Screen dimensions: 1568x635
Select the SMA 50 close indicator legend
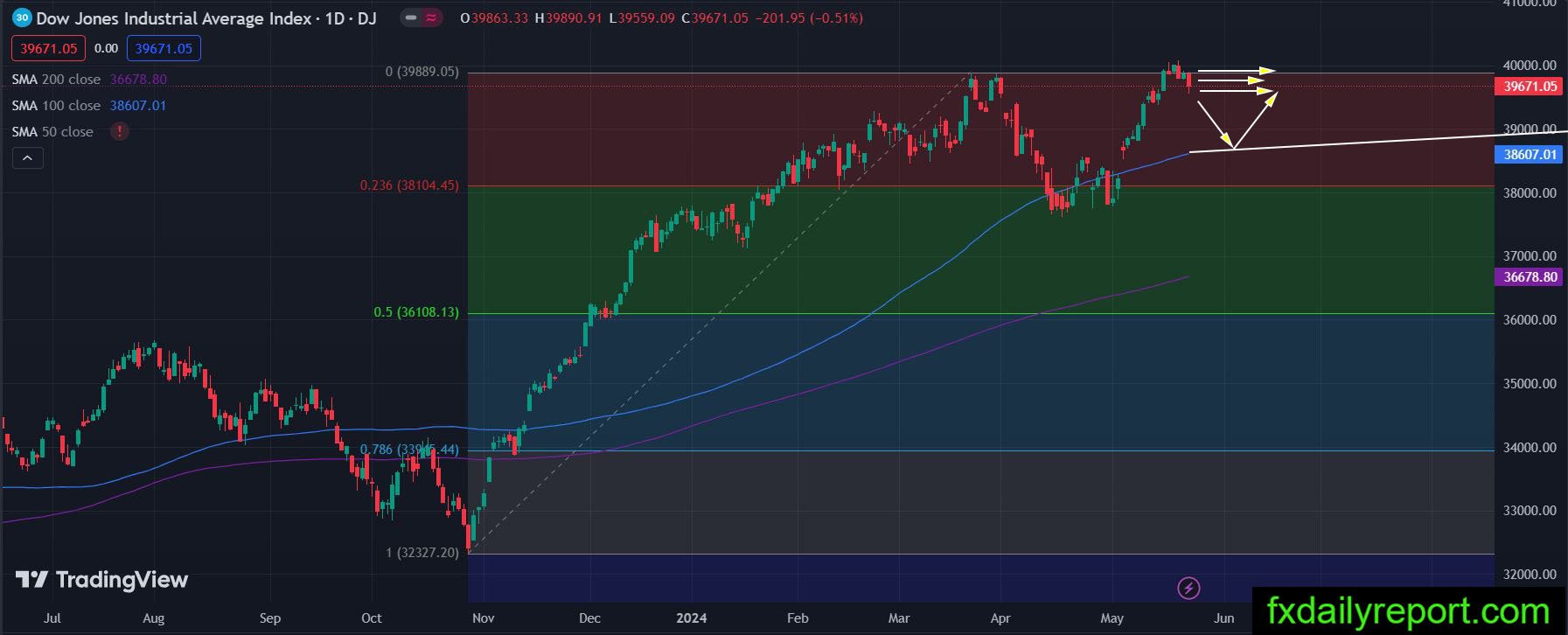[x=52, y=131]
